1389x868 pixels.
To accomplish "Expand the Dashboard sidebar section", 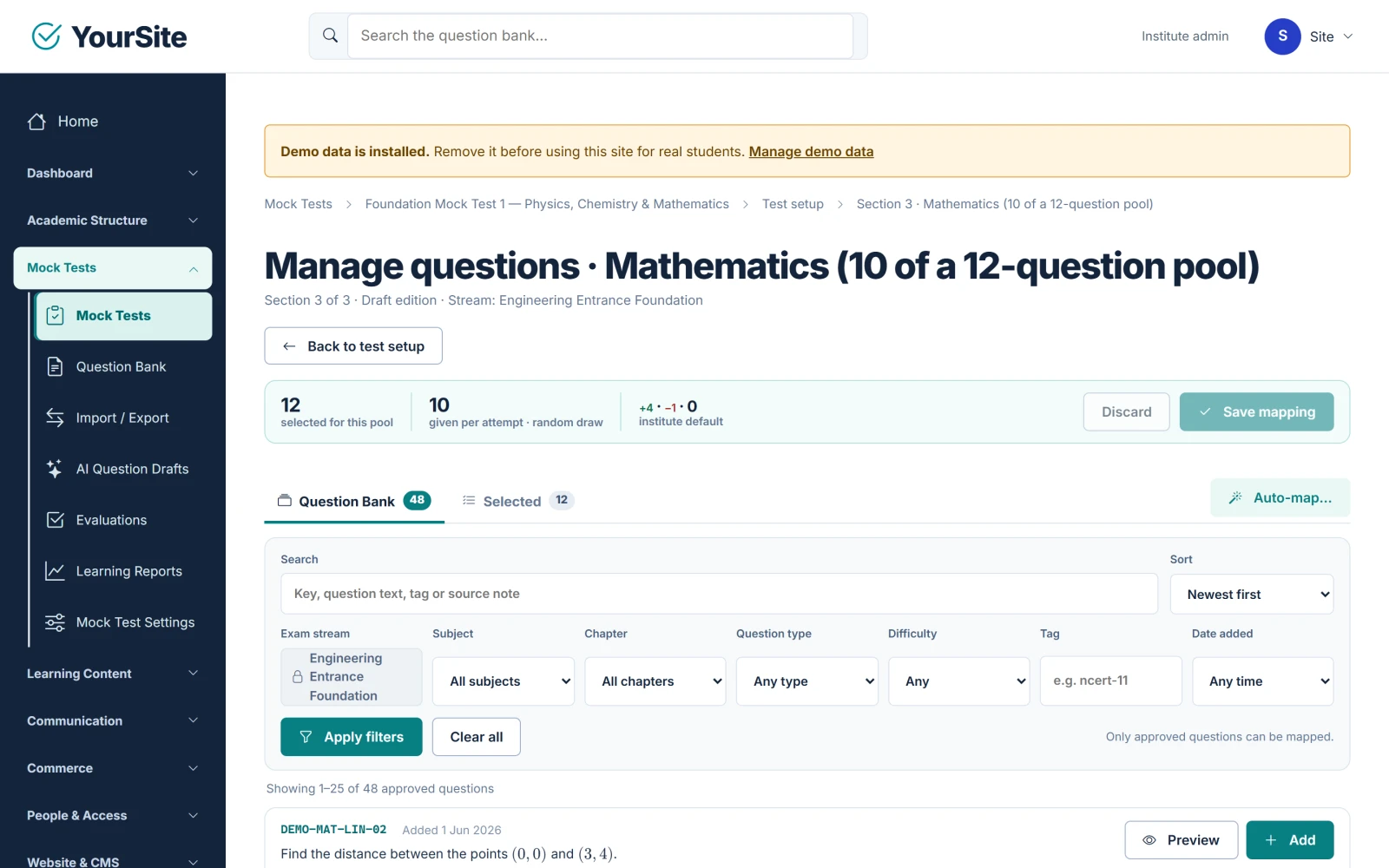I will [x=113, y=174].
